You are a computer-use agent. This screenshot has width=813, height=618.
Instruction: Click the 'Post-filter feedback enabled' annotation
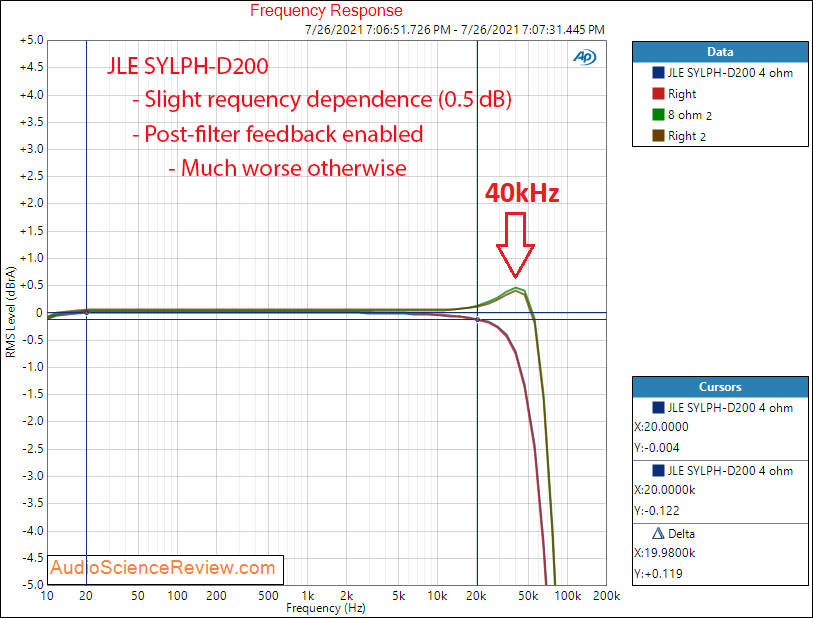click(x=278, y=134)
